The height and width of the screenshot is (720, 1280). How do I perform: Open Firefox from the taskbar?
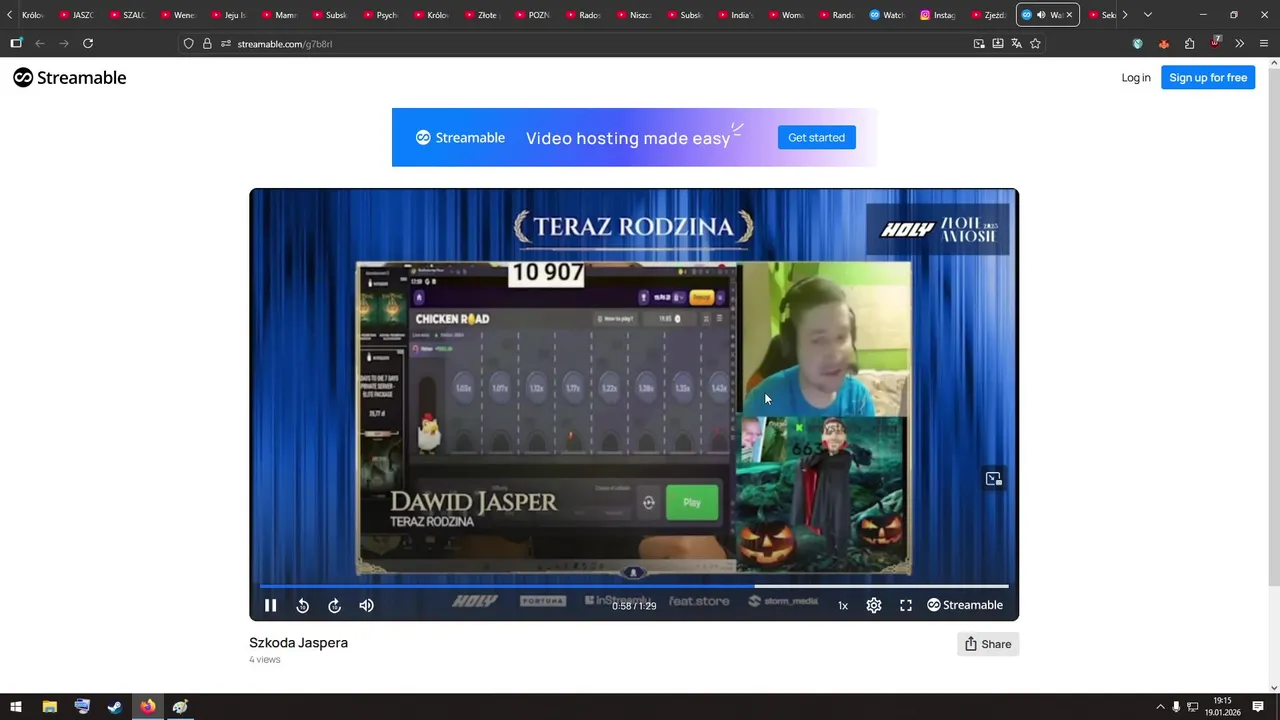click(148, 707)
